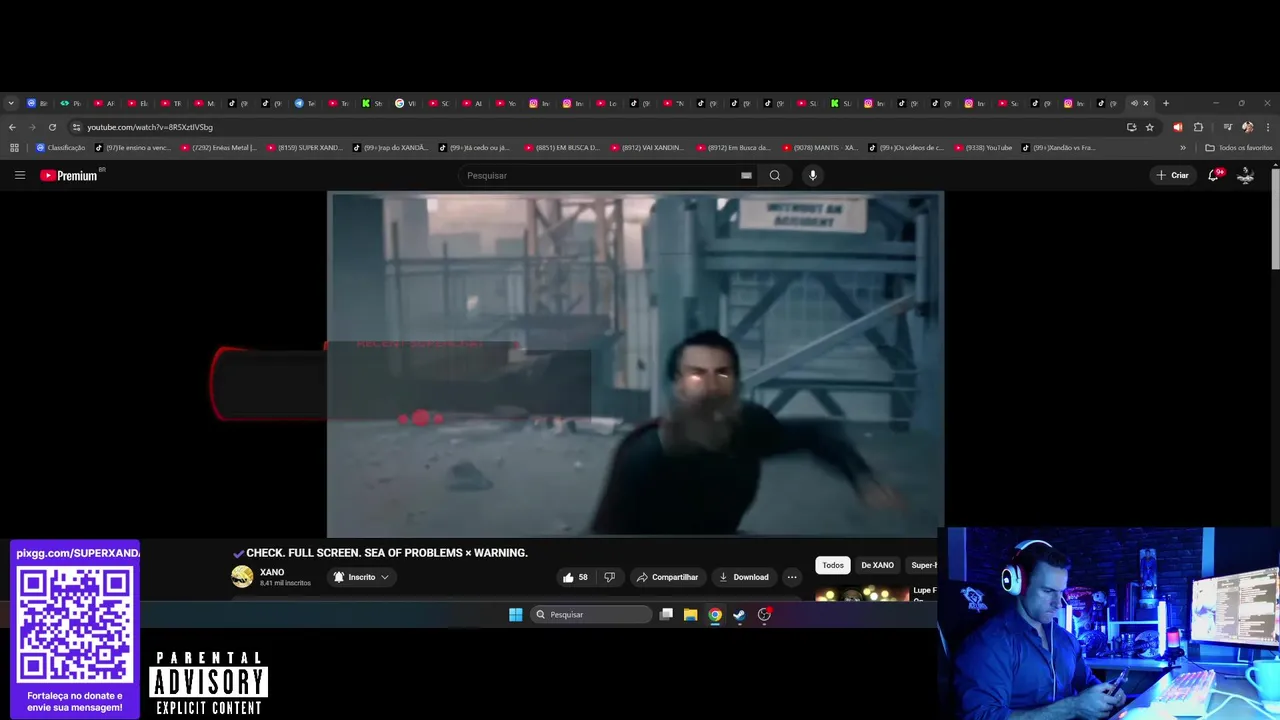Reload the page with refresh icon
1280x720 pixels.
tap(52, 127)
